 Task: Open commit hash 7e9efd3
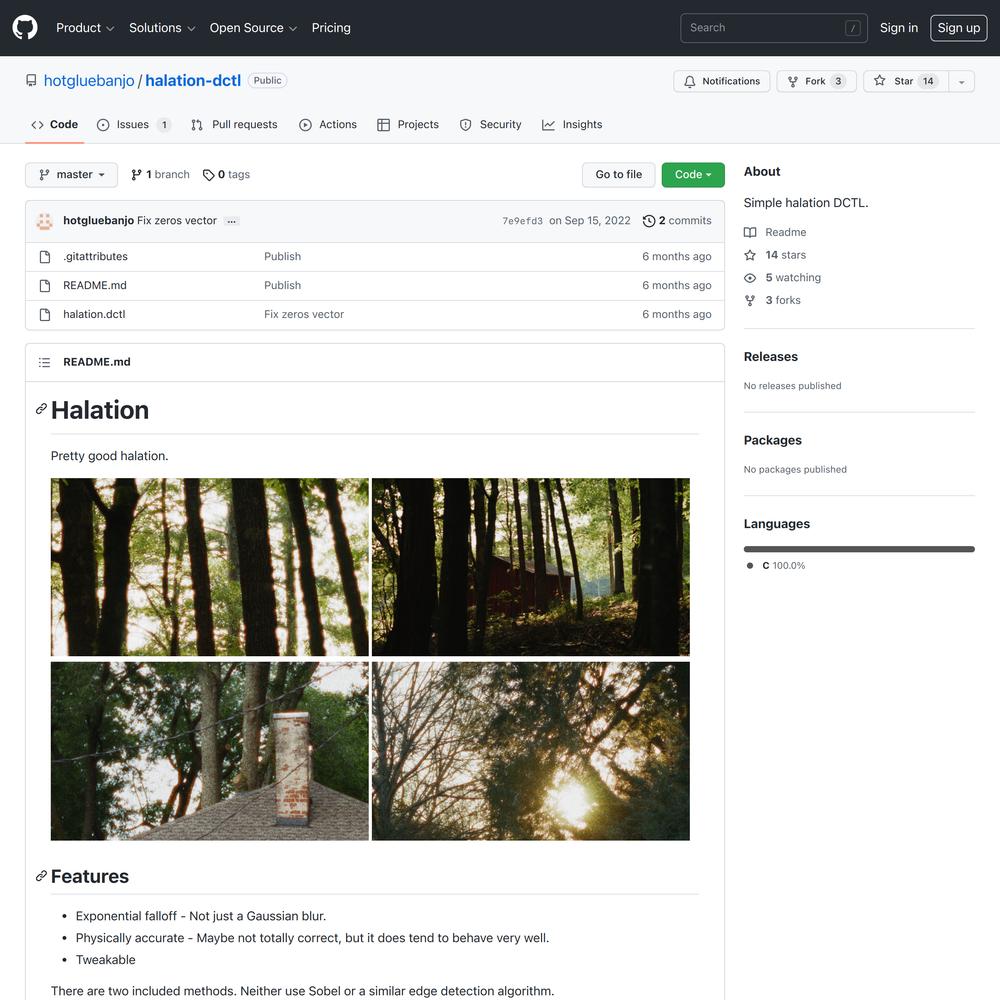click(x=522, y=221)
